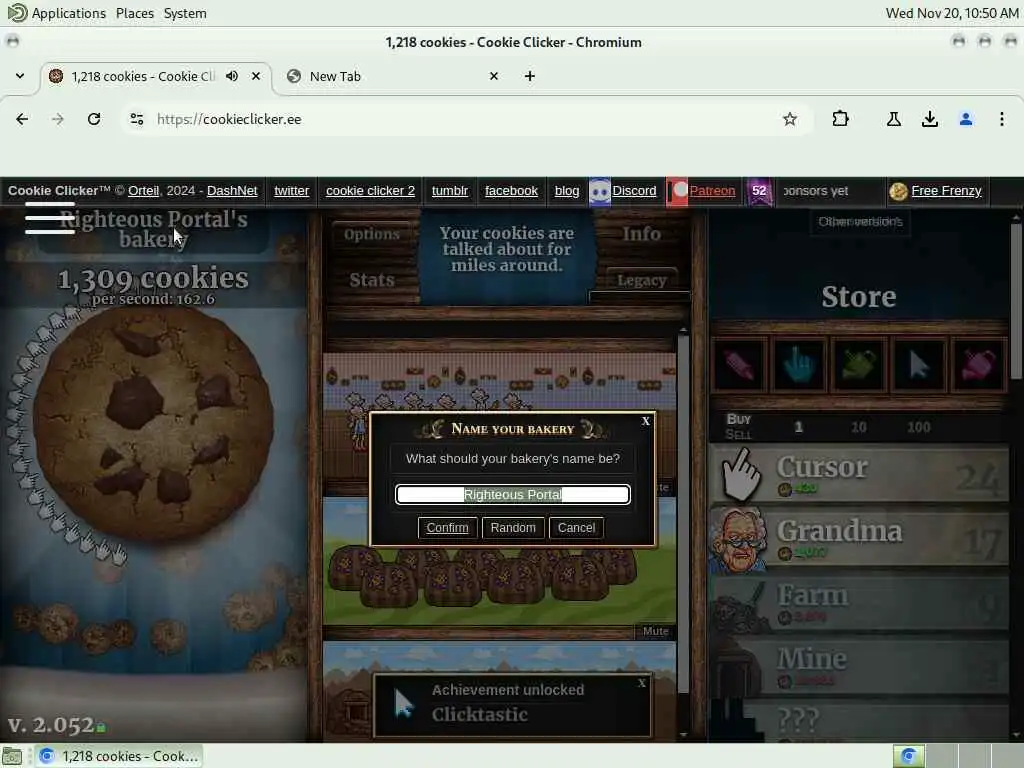Open the Orteil link

click(144, 191)
